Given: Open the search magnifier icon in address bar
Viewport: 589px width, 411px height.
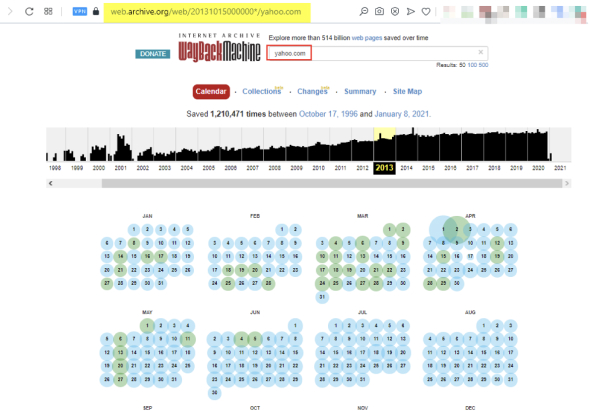Looking at the screenshot, I should 364,12.
